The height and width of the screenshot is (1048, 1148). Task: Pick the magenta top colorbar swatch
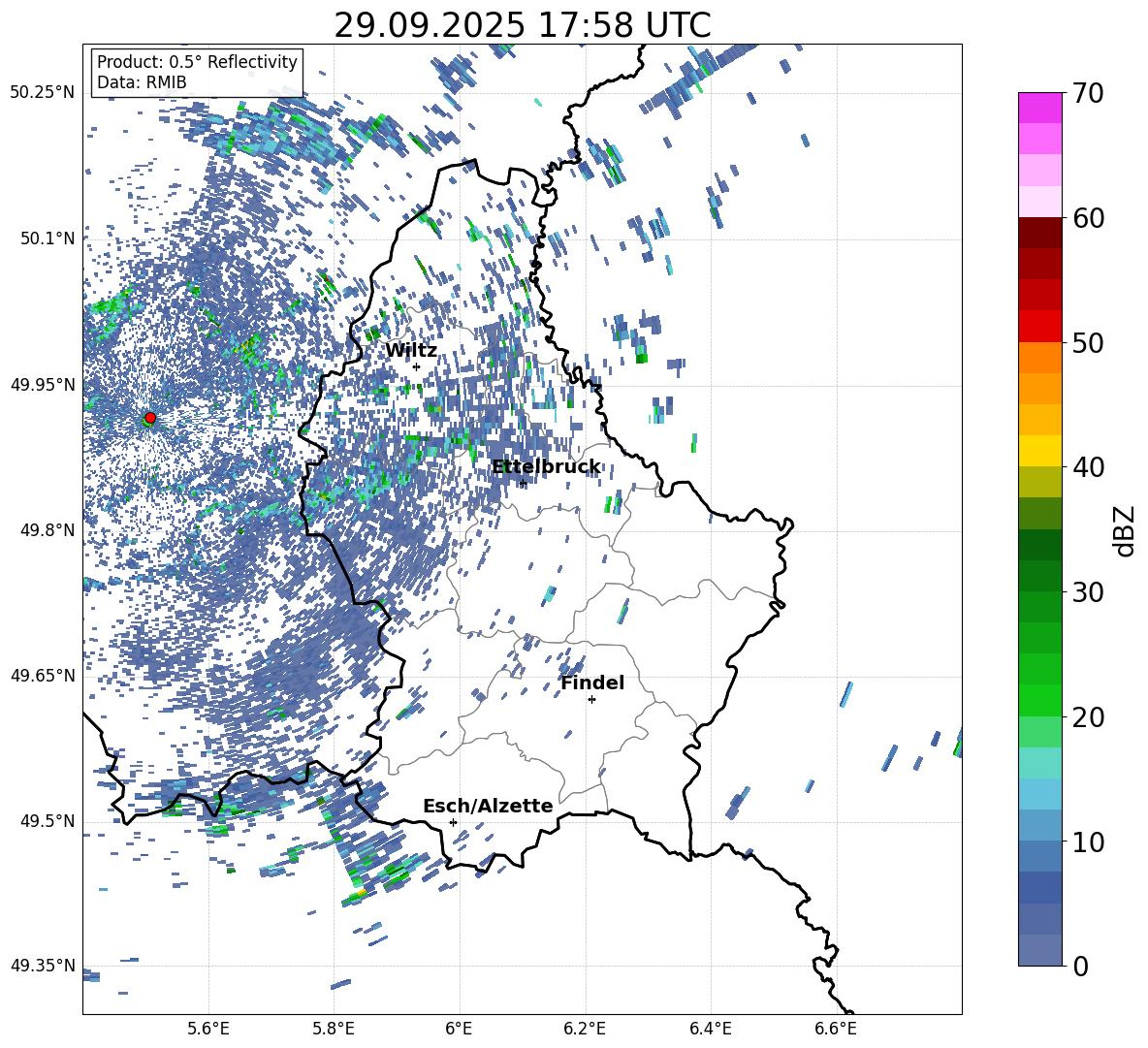[x=1039, y=108]
